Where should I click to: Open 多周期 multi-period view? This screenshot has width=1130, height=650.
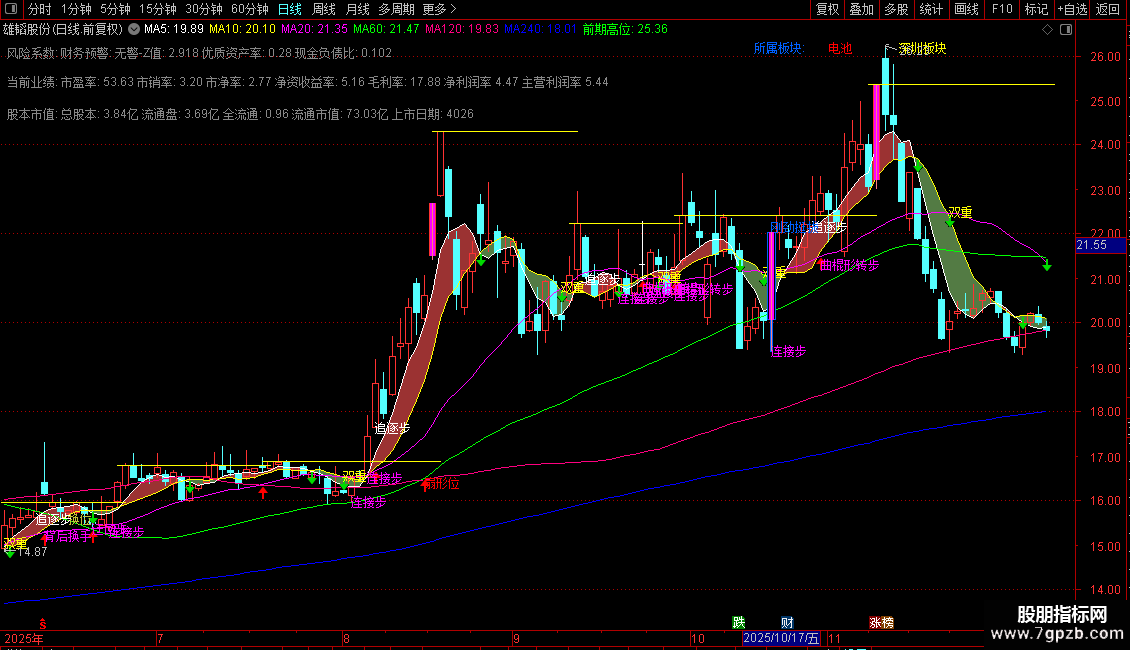[396, 9]
